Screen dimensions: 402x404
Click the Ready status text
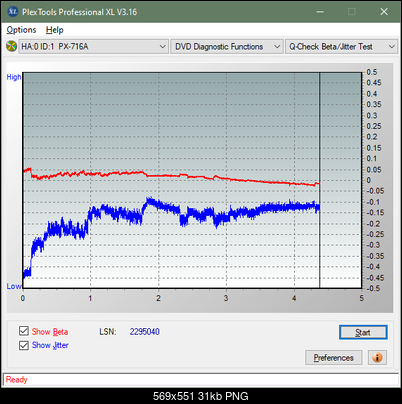click(x=16, y=380)
